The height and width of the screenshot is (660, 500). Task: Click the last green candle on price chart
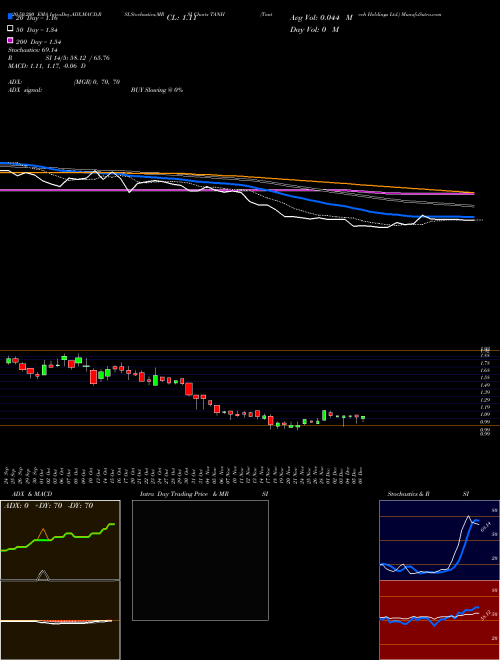click(363, 418)
